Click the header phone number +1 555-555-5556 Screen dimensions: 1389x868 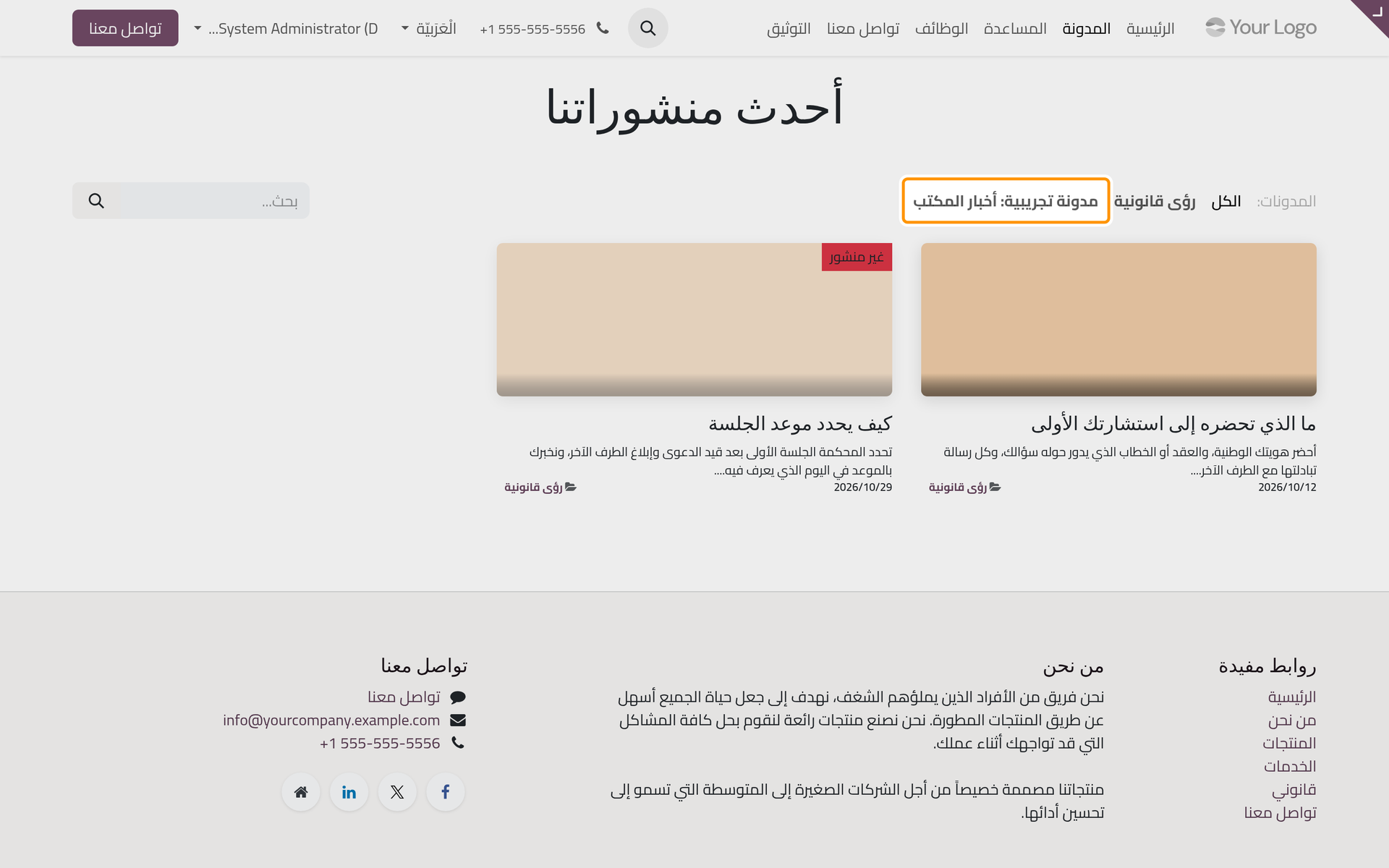pyautogui.click(x=532, y=29)
